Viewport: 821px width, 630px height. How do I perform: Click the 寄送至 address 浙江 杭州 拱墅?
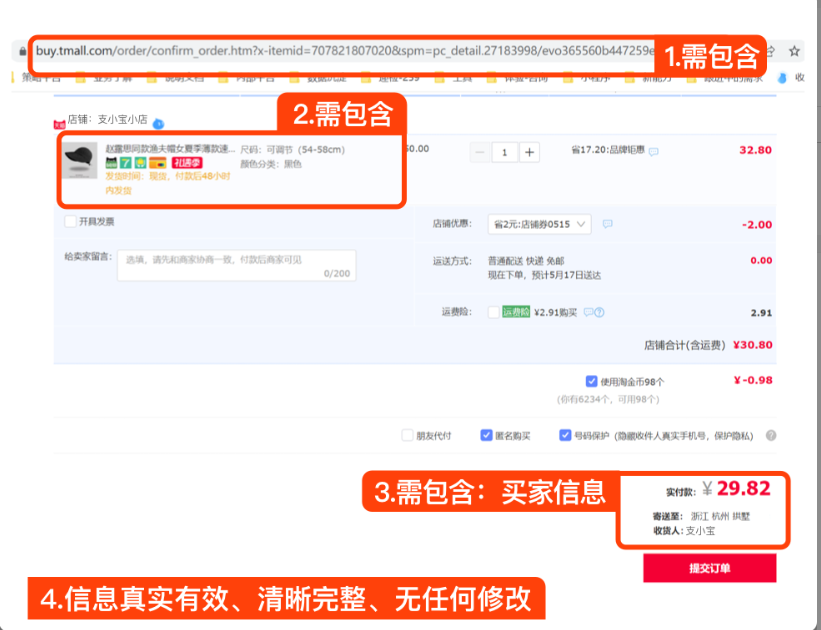(720, 516)
